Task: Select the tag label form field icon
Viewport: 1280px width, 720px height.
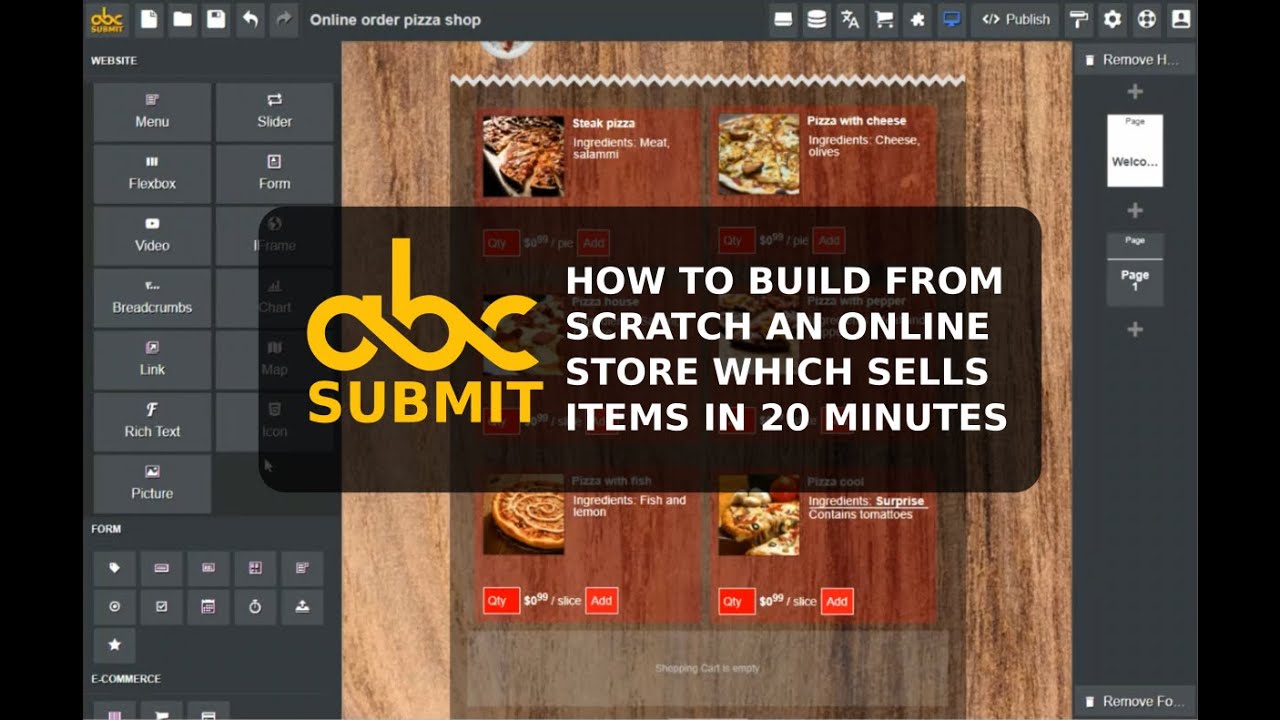Action: tap(114, 568)
